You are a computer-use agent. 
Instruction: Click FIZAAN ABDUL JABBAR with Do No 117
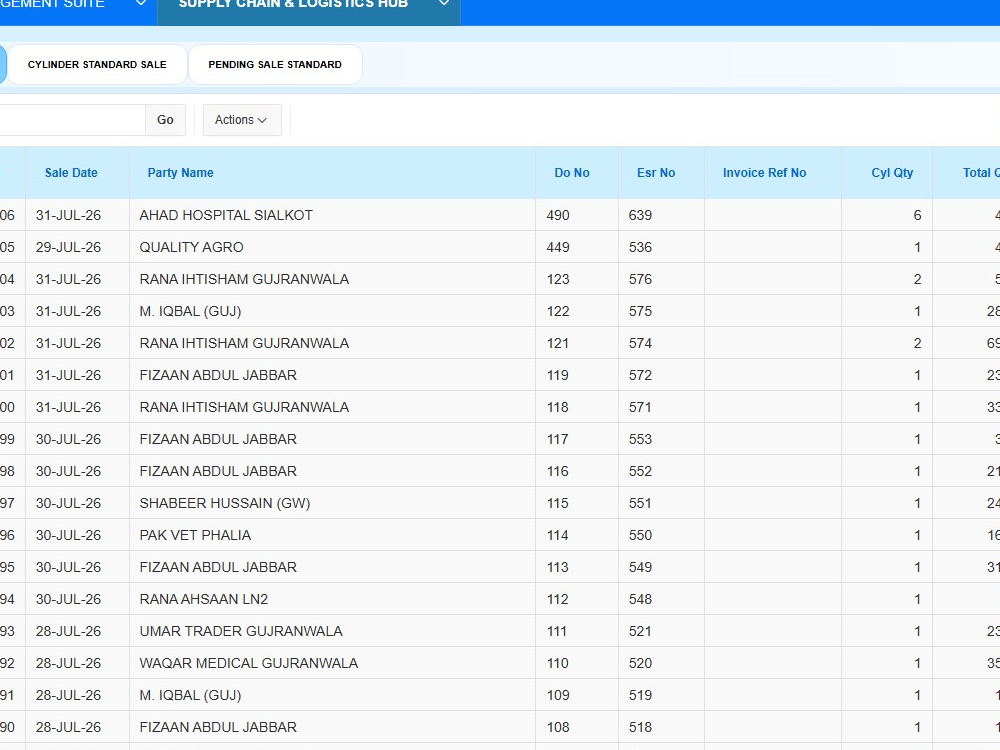pyautogui.click(x=332, y=439)
